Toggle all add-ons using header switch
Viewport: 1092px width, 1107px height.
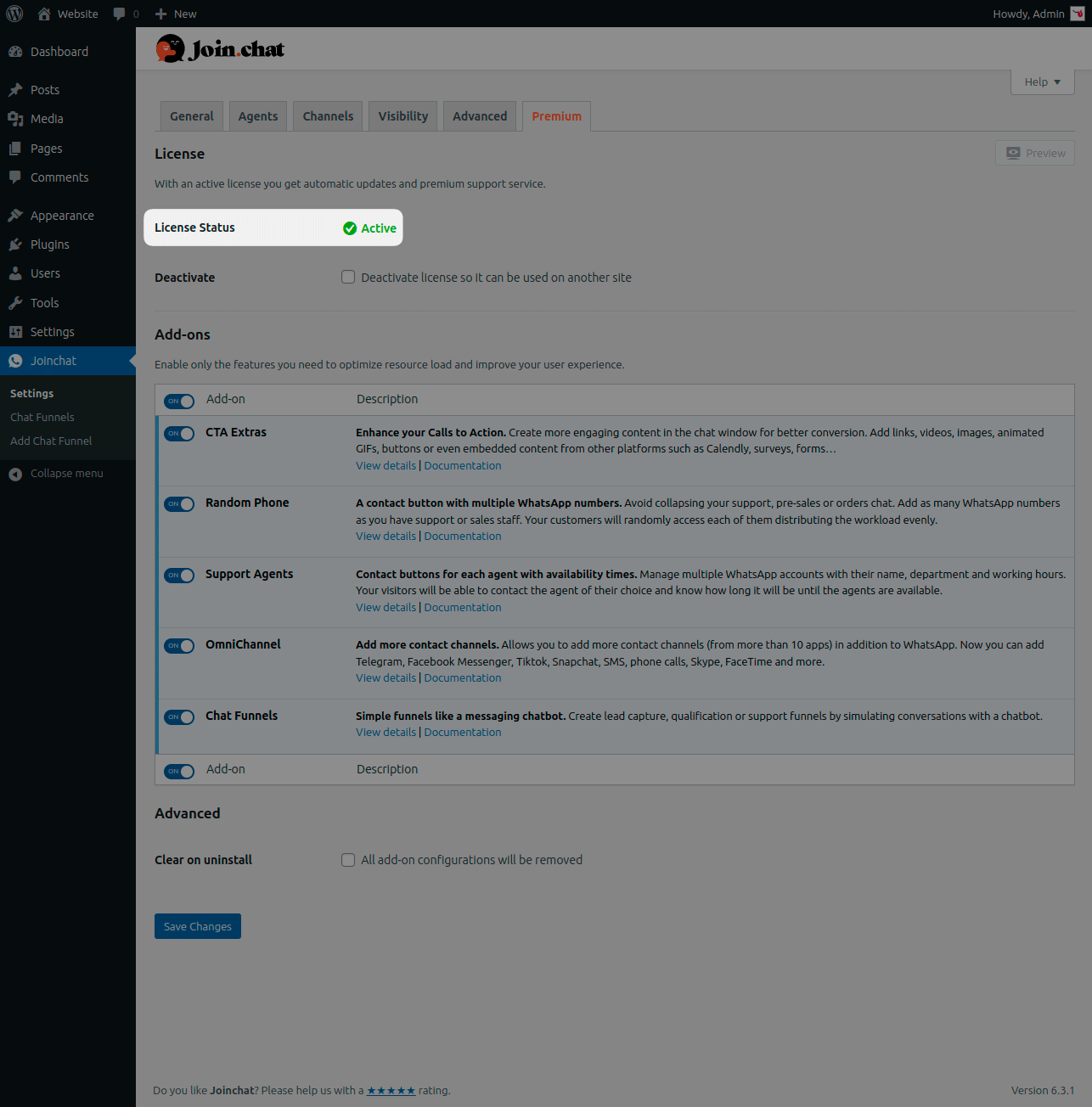179,401
